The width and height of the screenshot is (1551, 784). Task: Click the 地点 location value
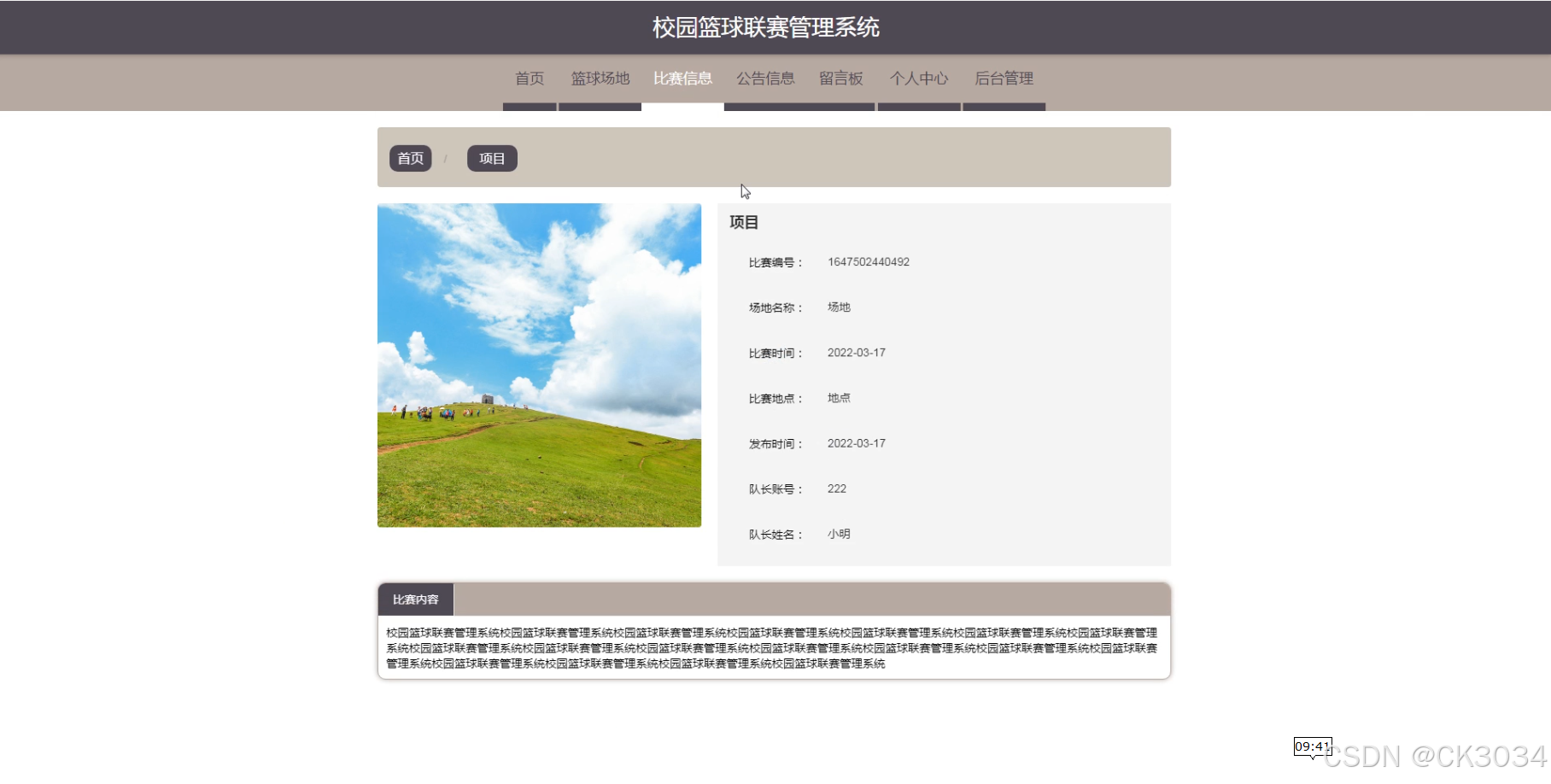(x=839, y=398)
